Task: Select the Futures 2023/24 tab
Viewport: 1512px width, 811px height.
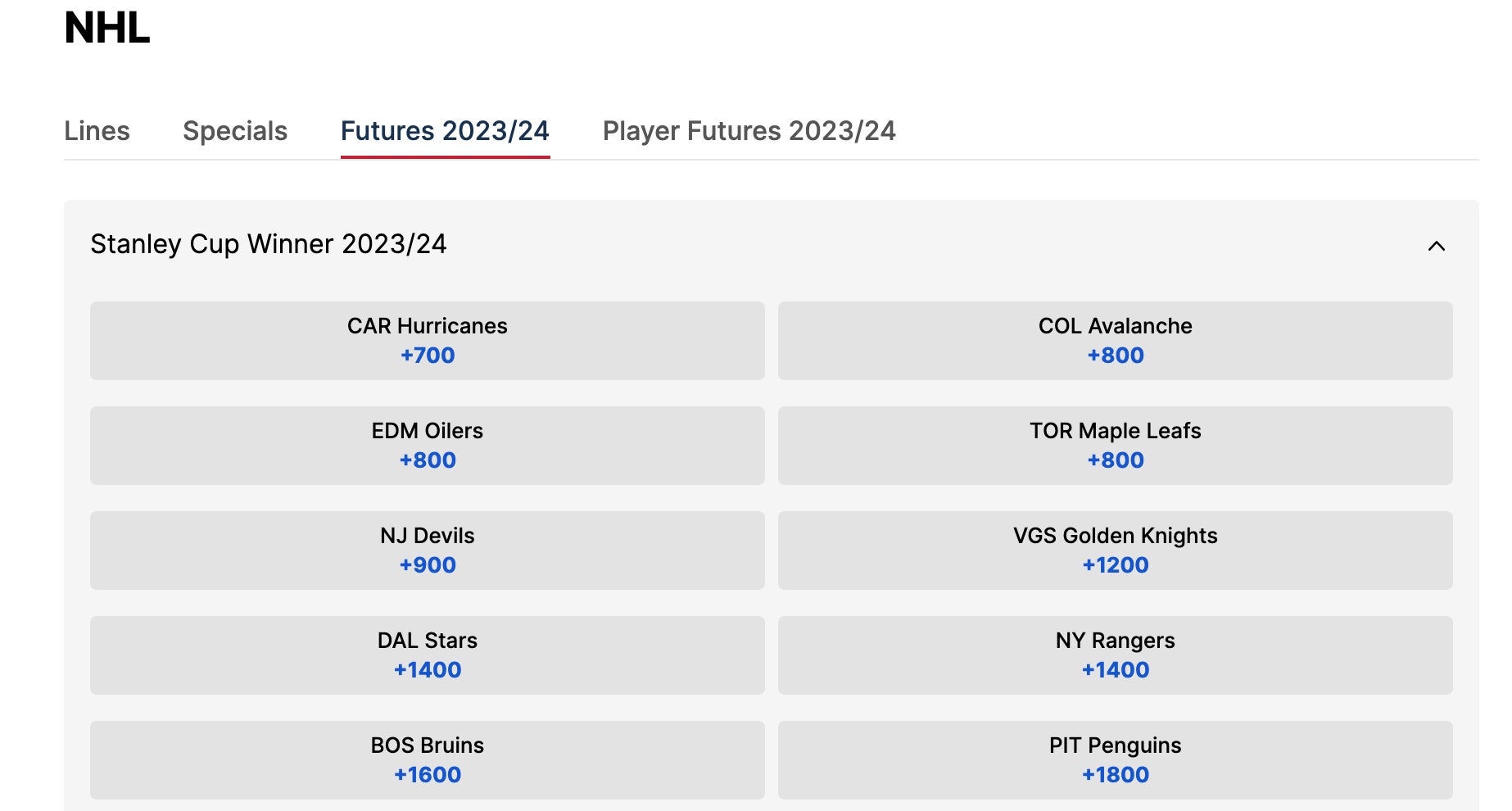Action: (445, 131)
